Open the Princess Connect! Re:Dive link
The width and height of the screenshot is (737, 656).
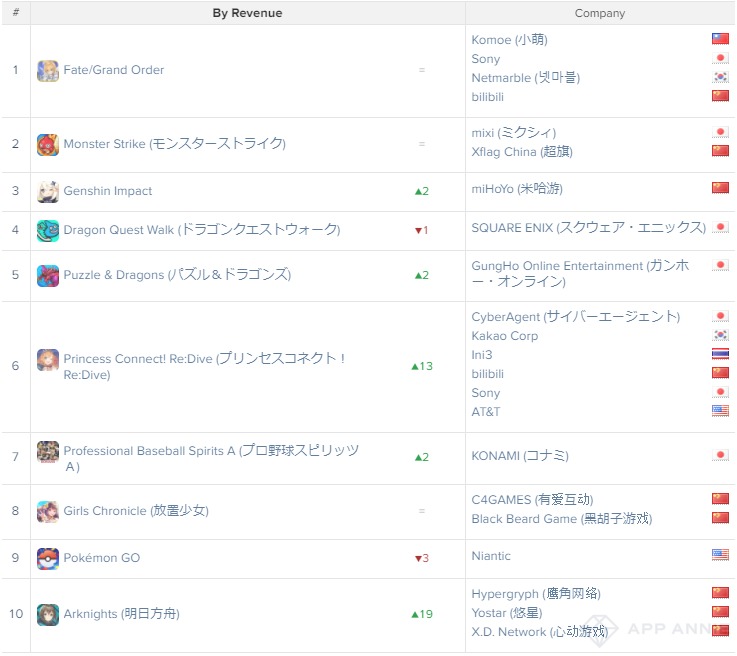coord(204,367)
